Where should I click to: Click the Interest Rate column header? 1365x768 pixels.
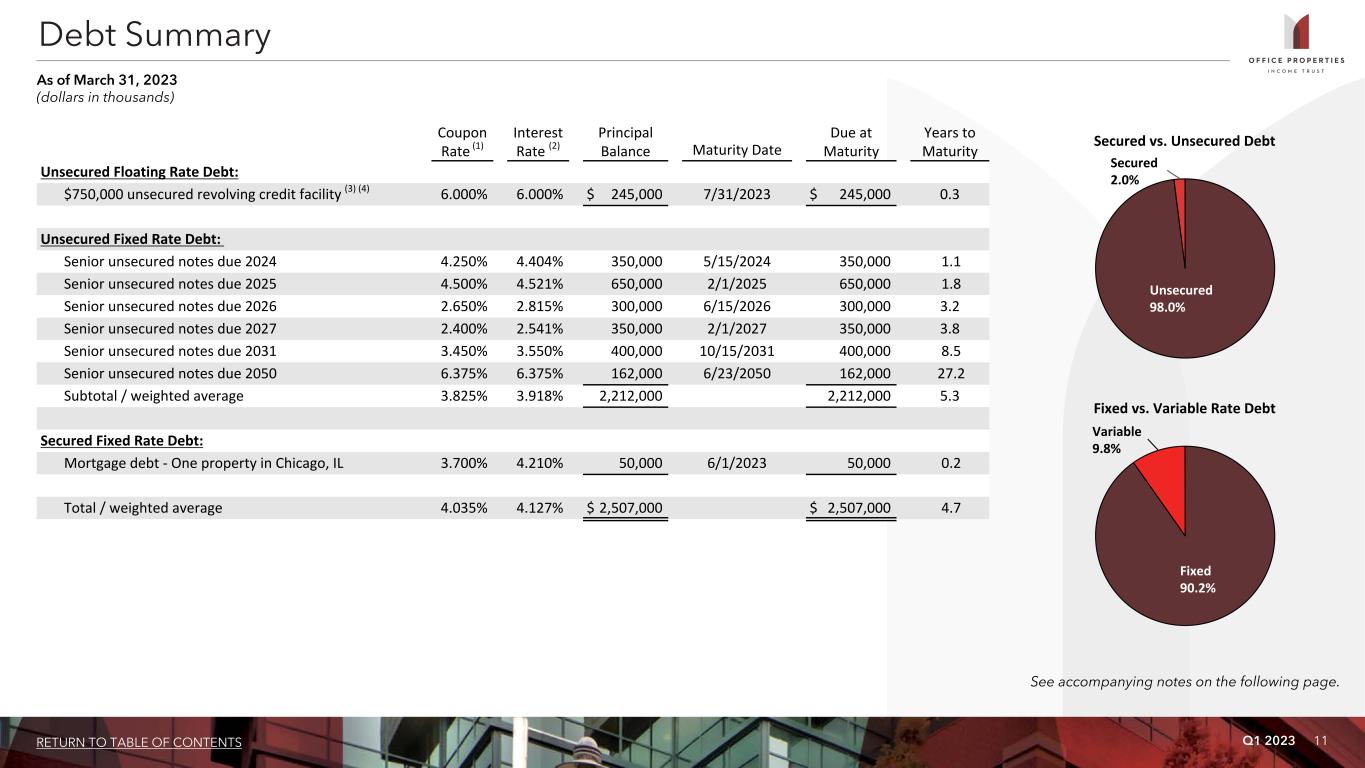click(x=538, y=142)
